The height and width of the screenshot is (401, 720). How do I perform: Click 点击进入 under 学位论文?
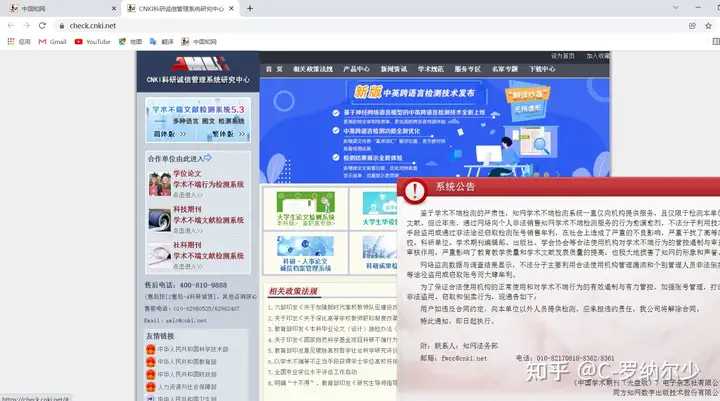[188, 195]
